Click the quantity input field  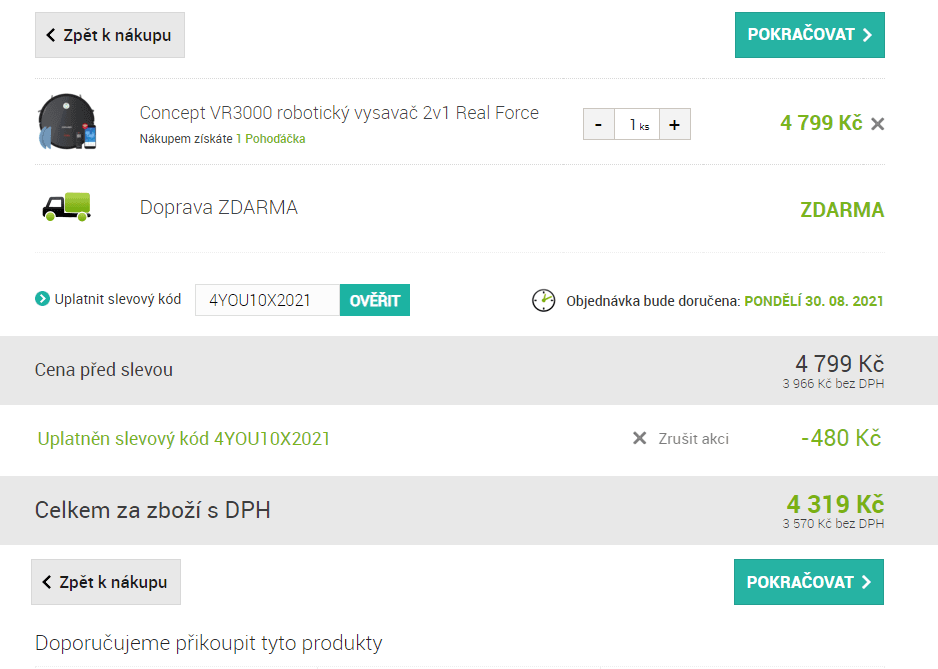click(636, 124)
